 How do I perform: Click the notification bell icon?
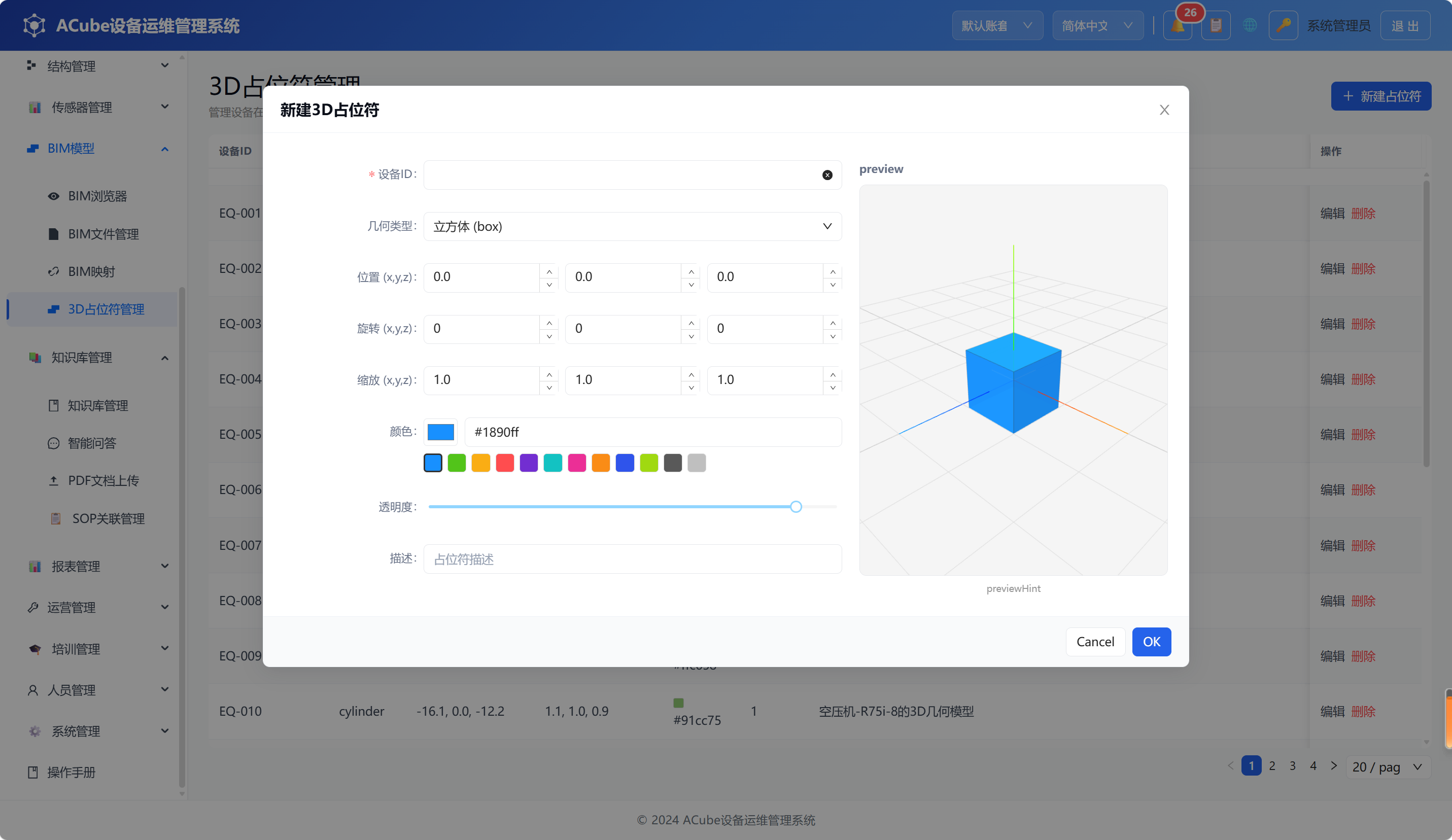[1177, 25]
